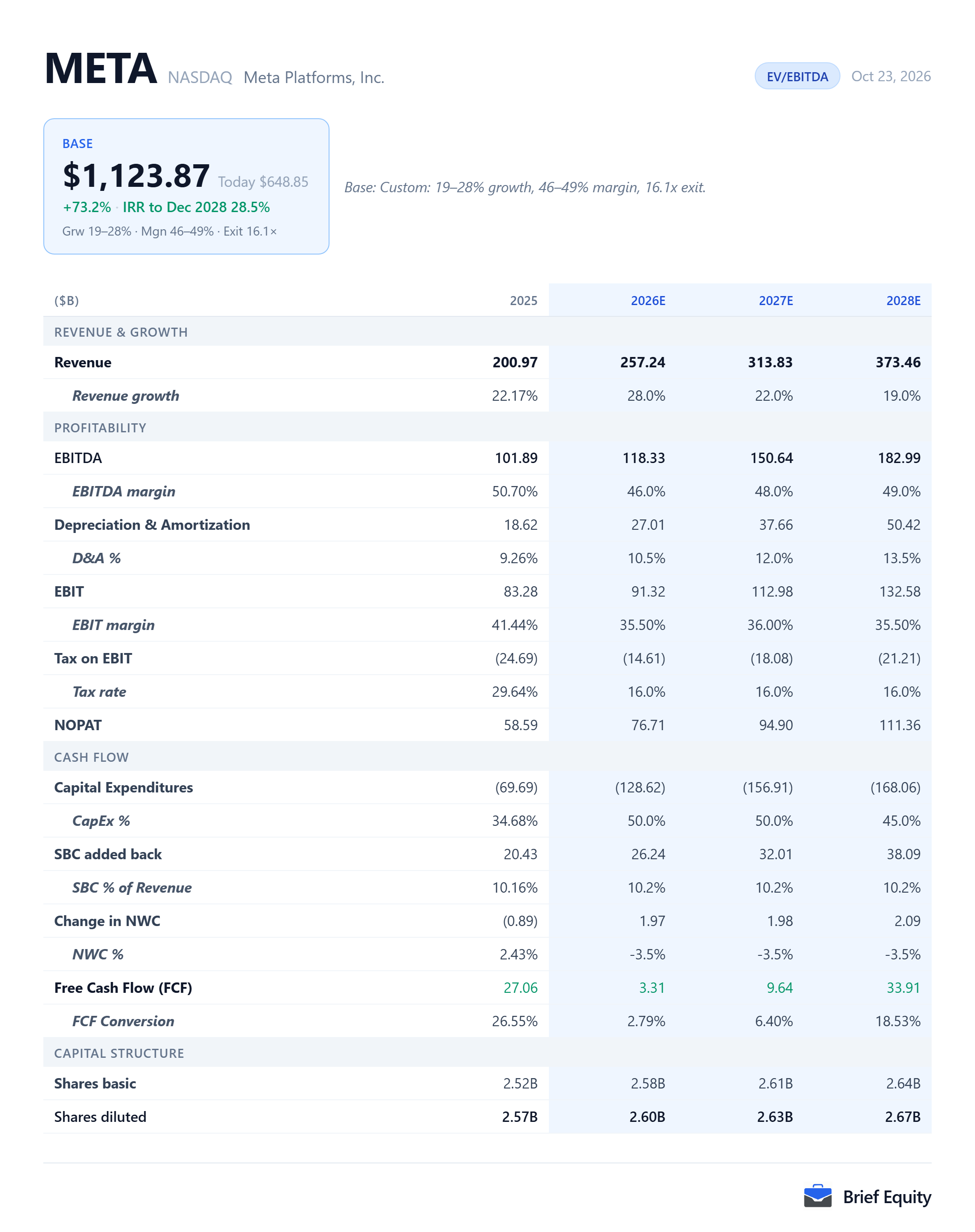Click 2028E FCF value 33.91
This screenshot has width=975, height=1232.
904,988
